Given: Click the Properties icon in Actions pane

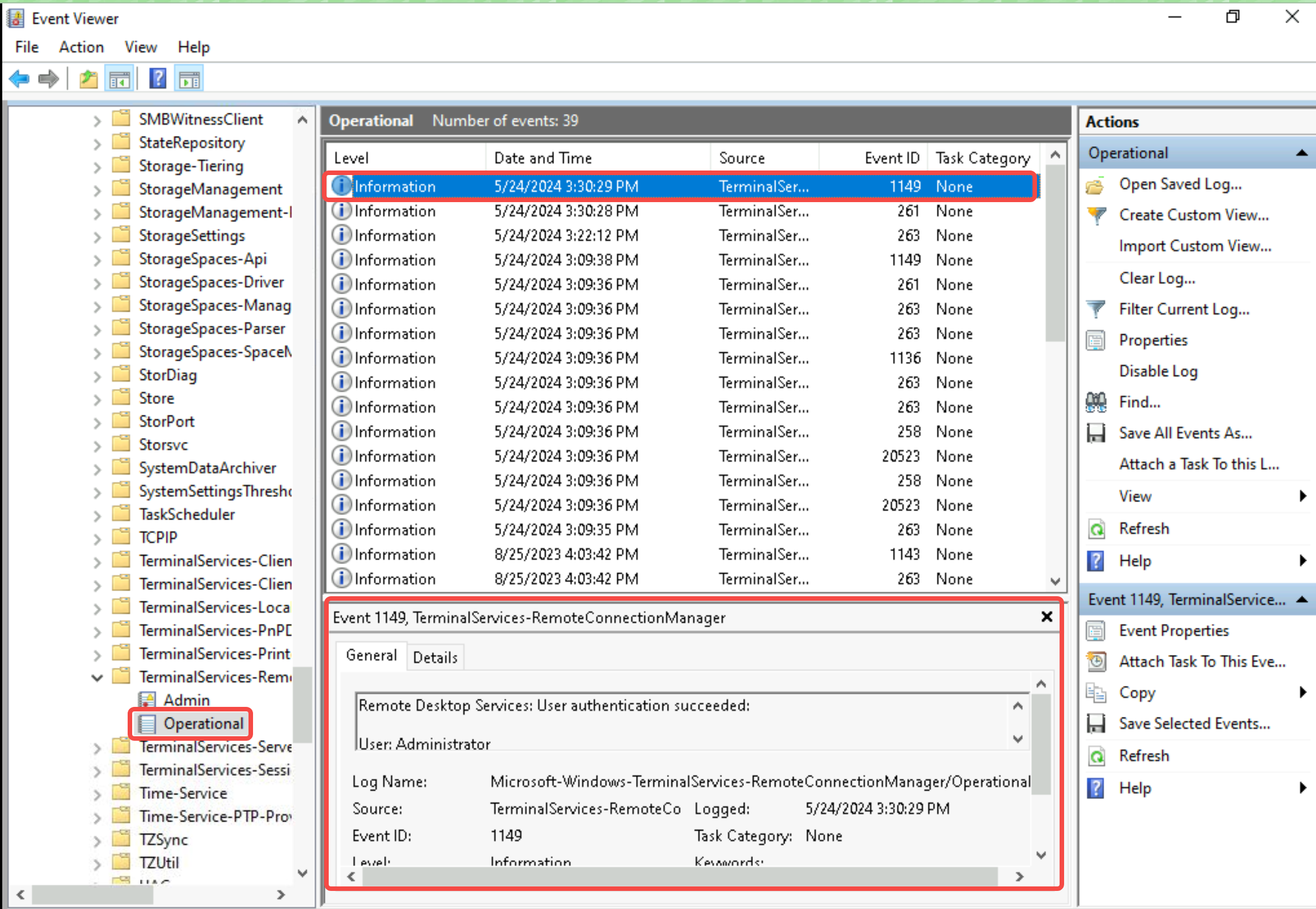Looking at the screenshot, I should 1096,340.
